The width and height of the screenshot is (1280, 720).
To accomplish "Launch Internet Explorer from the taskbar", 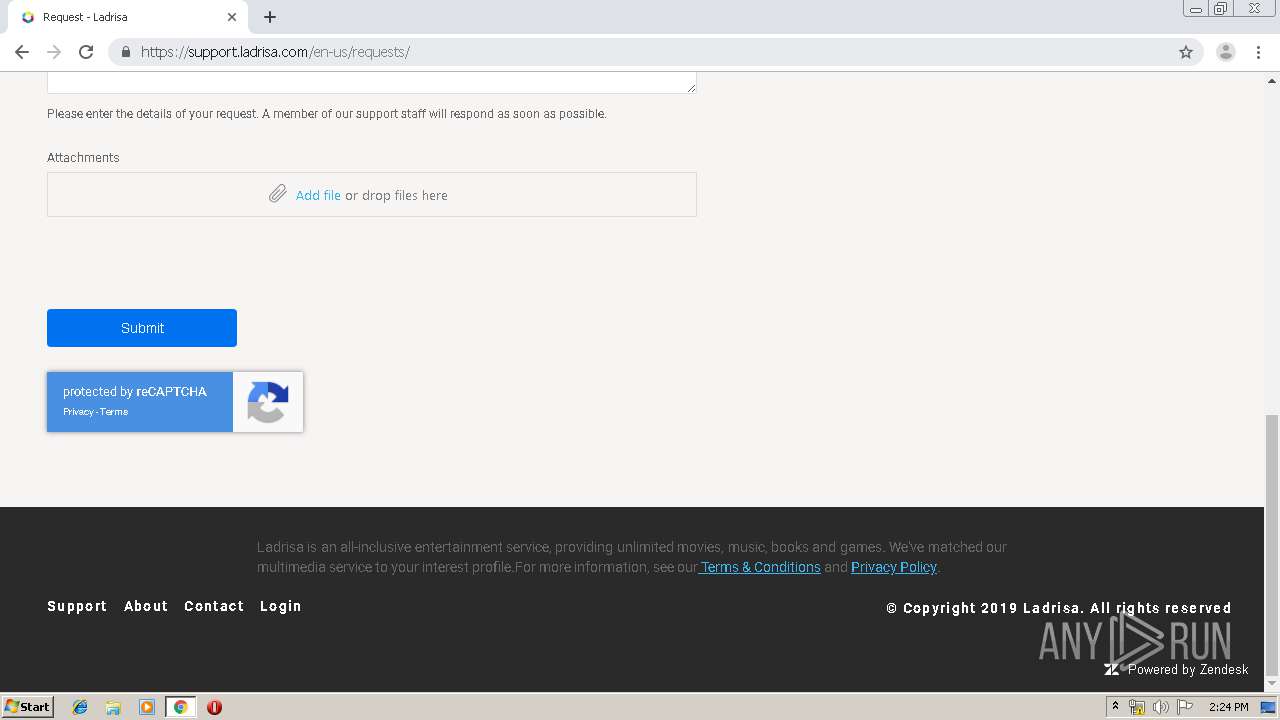I will 80,707.
